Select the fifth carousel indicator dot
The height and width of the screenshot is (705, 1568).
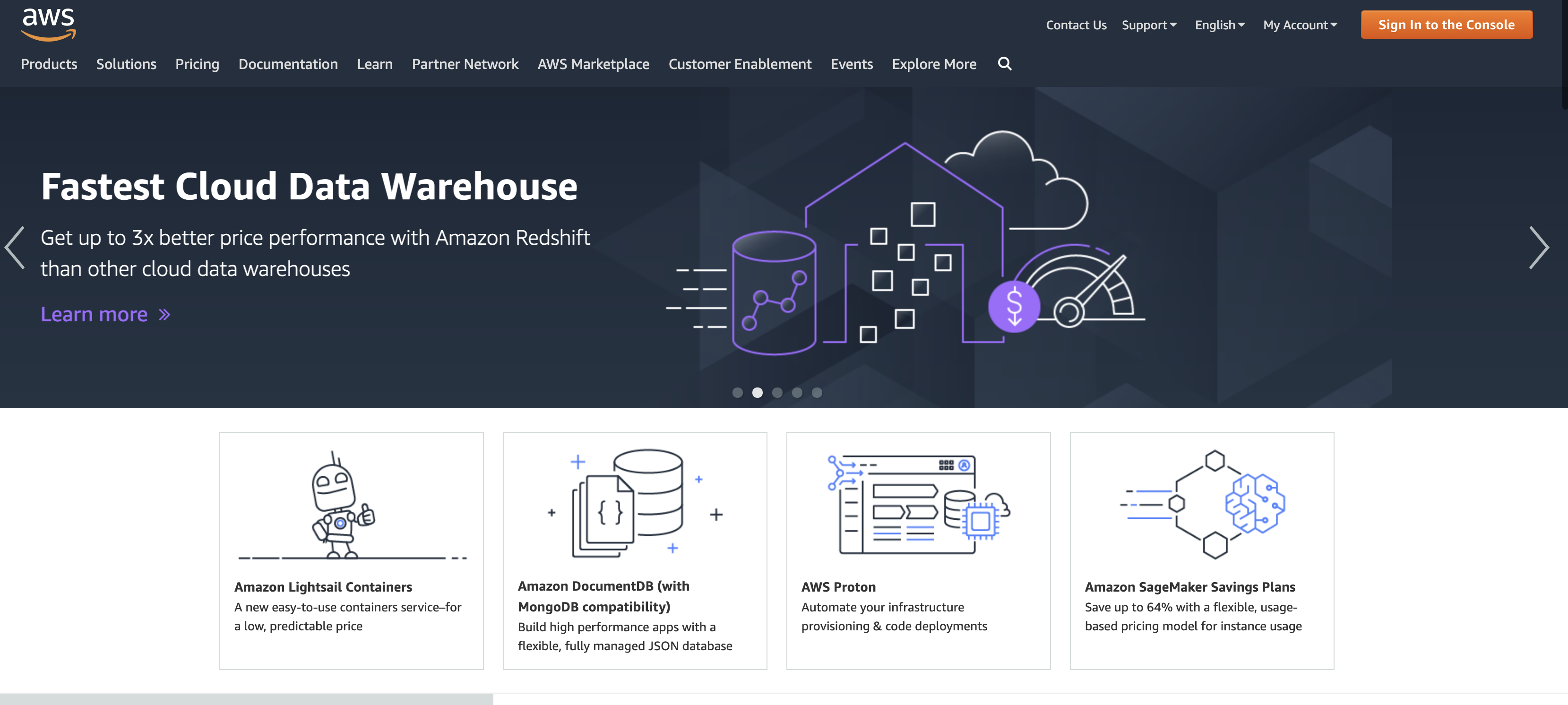[x=817, y=393]
